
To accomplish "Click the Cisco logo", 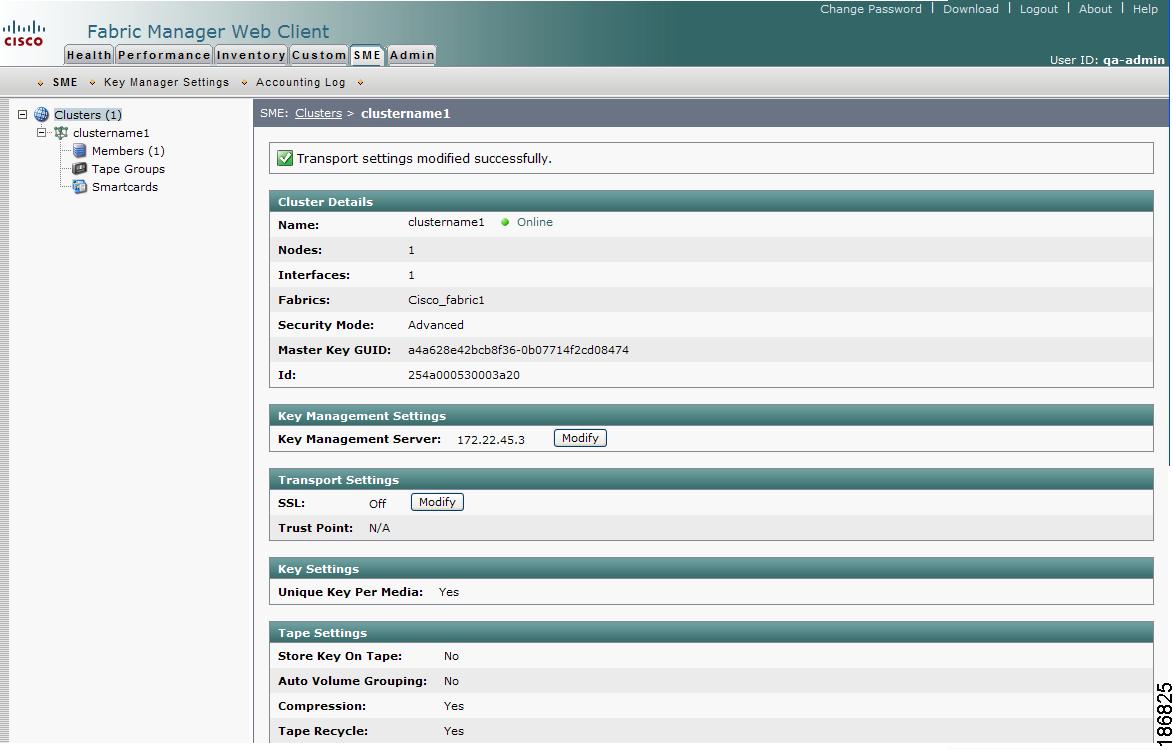I will (24, 34).
